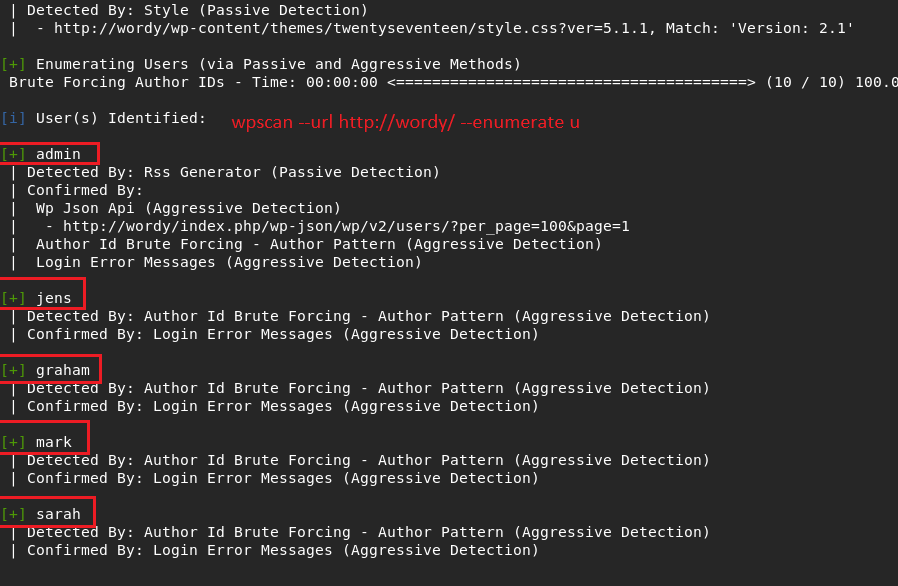Click the Brute Forcing Author IDs progress bar
The image size is (898, 586).
pyautogui.click(x=571, y=82)
